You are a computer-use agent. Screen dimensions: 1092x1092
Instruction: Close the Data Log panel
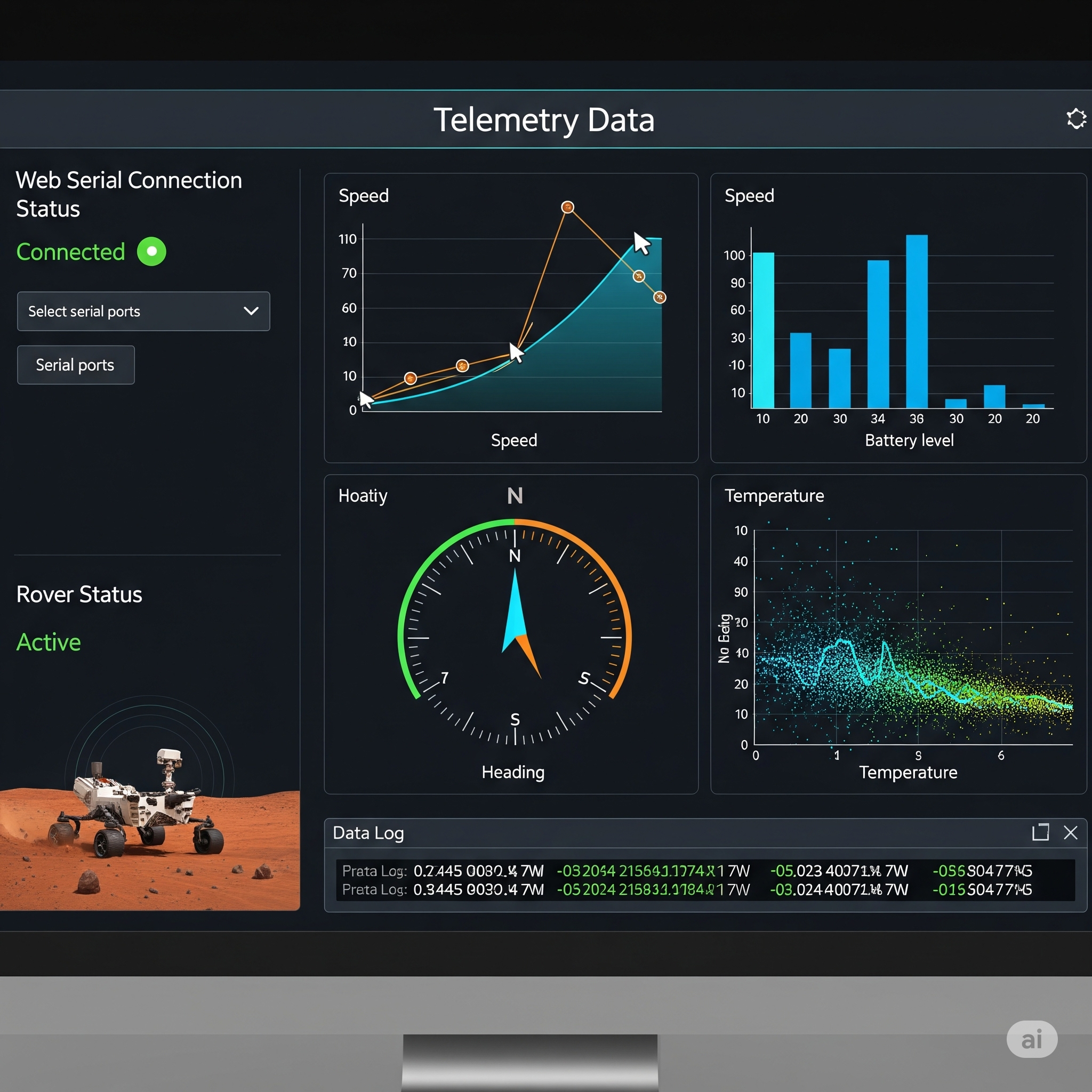pos(1072,832)
